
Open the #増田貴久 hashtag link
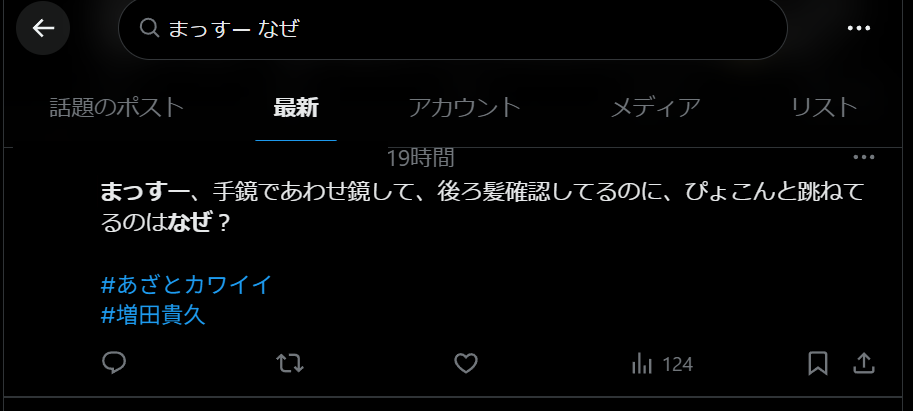pos(153,315)
